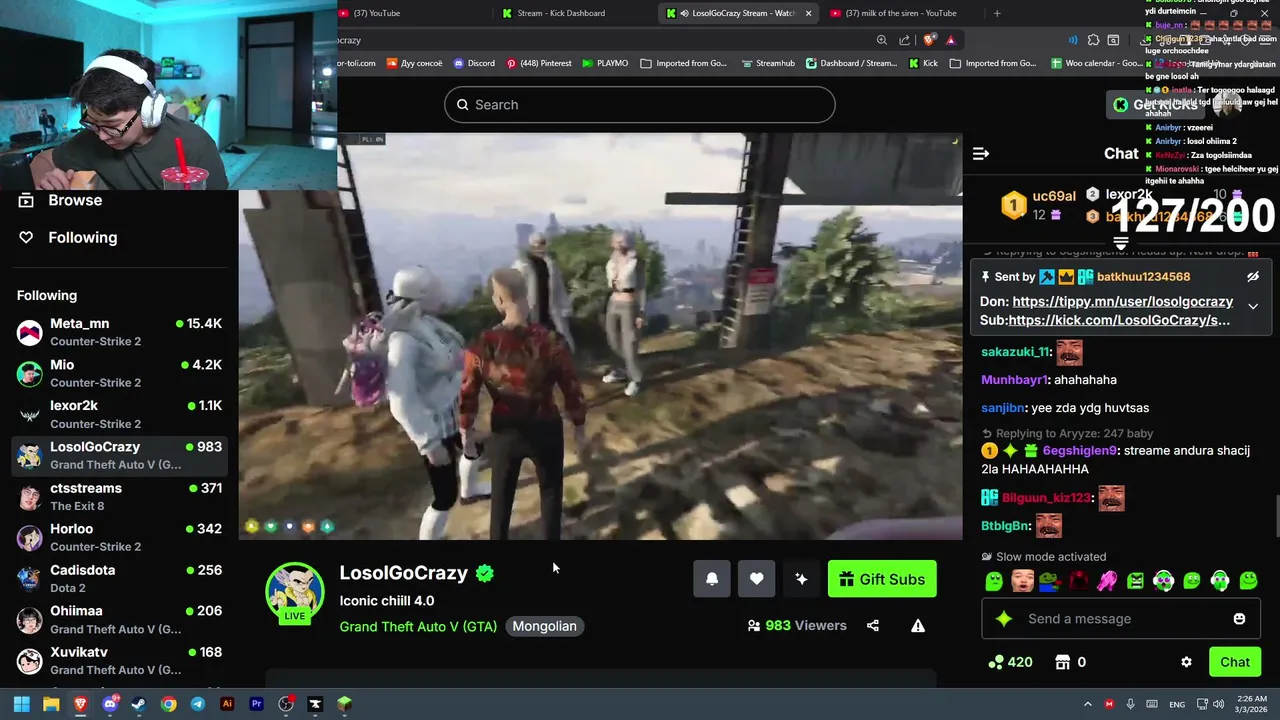Click the notification bell for LosolGoCrazy
The image size is (1280, 720).
pos(712,579)
